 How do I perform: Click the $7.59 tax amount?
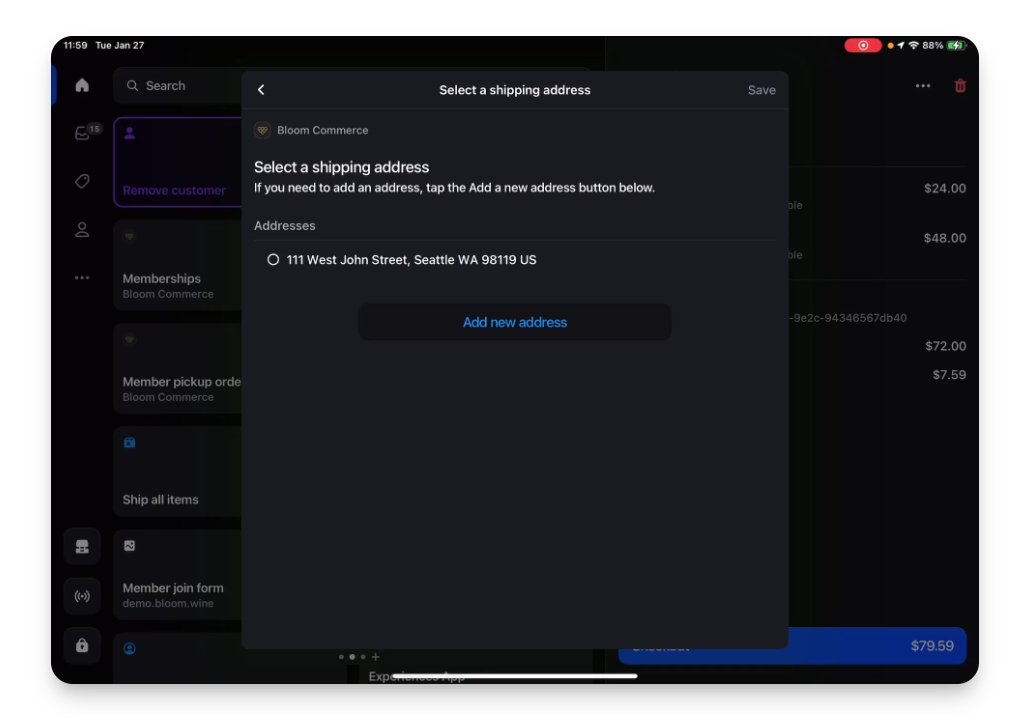pos(949,375)
